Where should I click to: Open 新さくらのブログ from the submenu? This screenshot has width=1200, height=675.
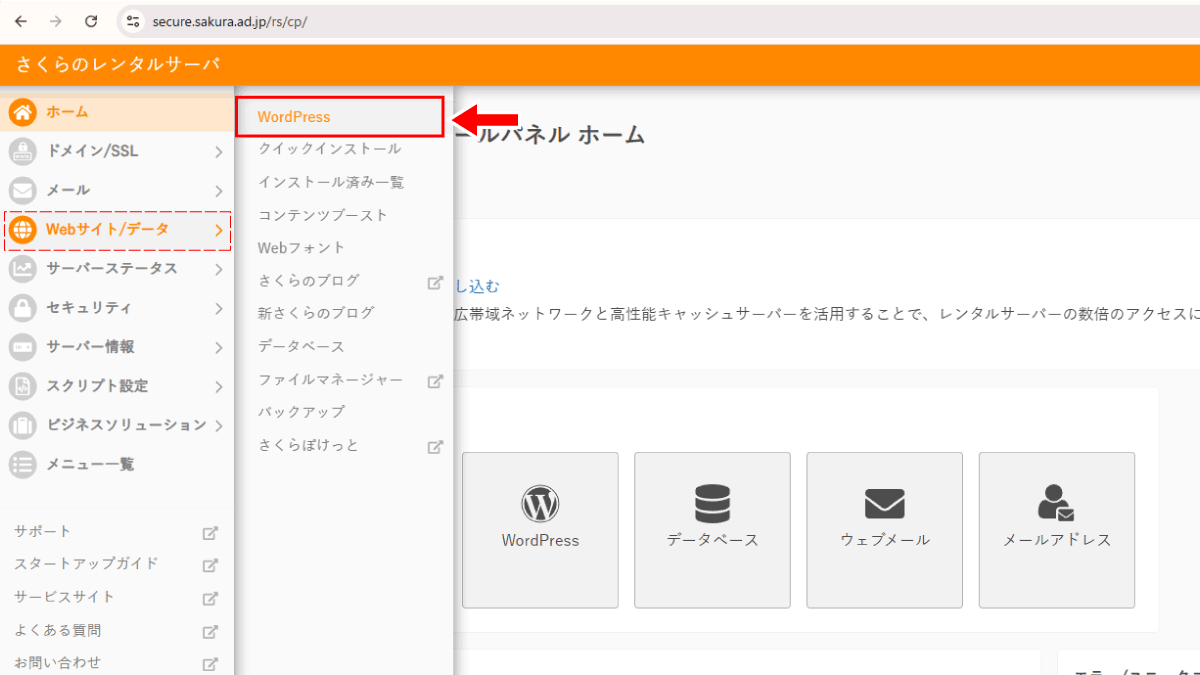point(316,313)
